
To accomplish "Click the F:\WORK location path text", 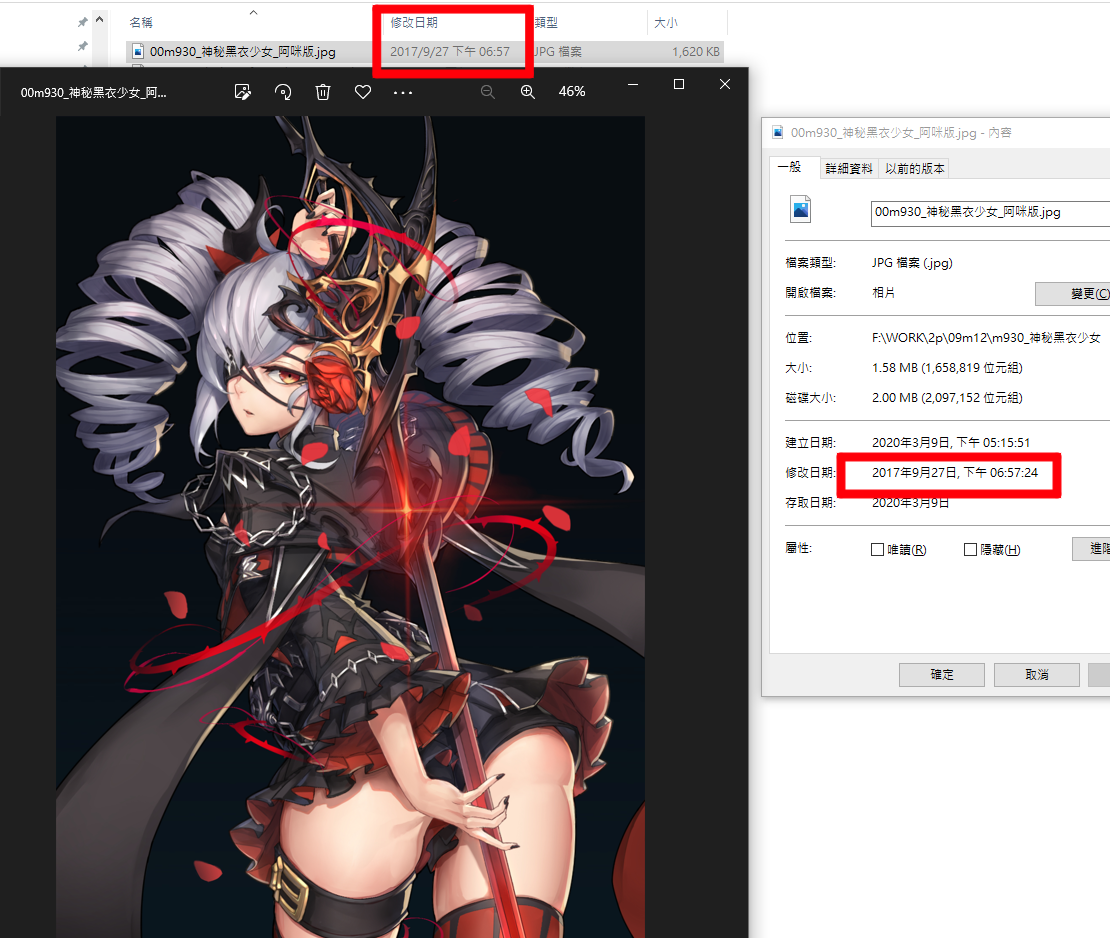I will pyautogui.click(x=986, y=338).
